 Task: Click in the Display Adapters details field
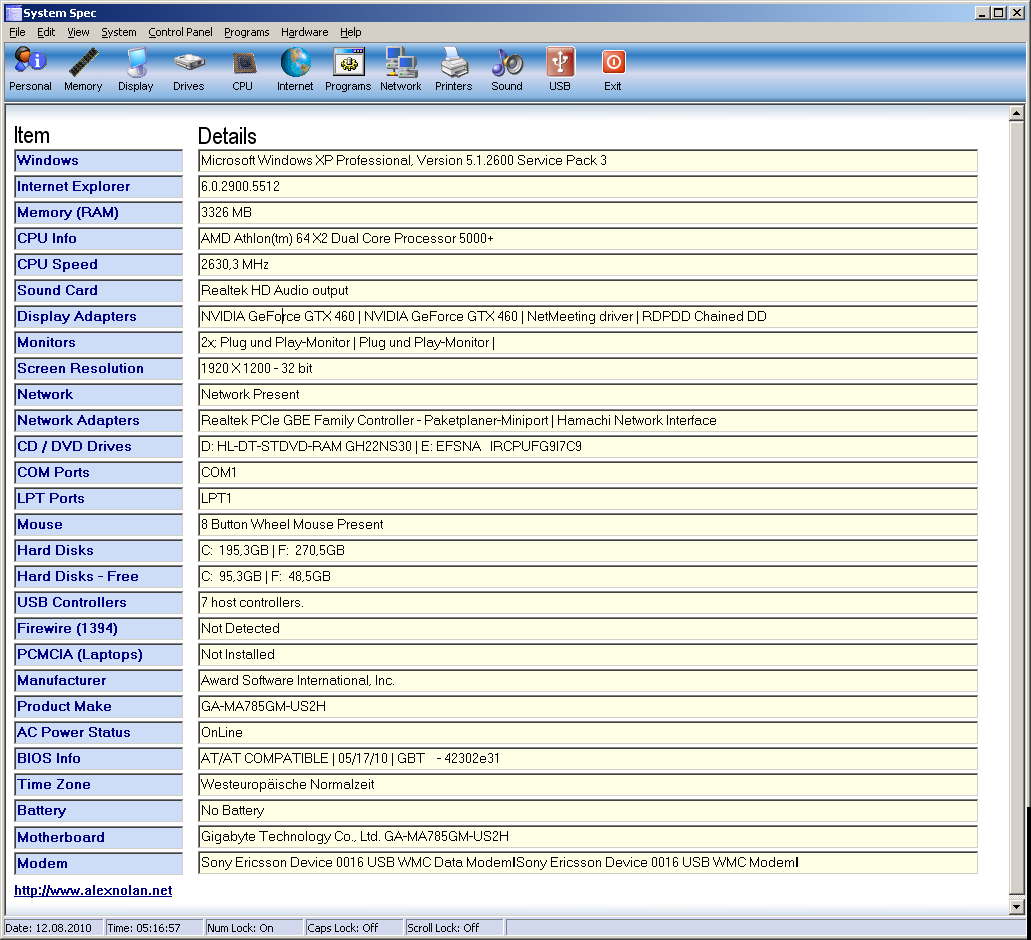pyautogui.click(x=588, y=317)
